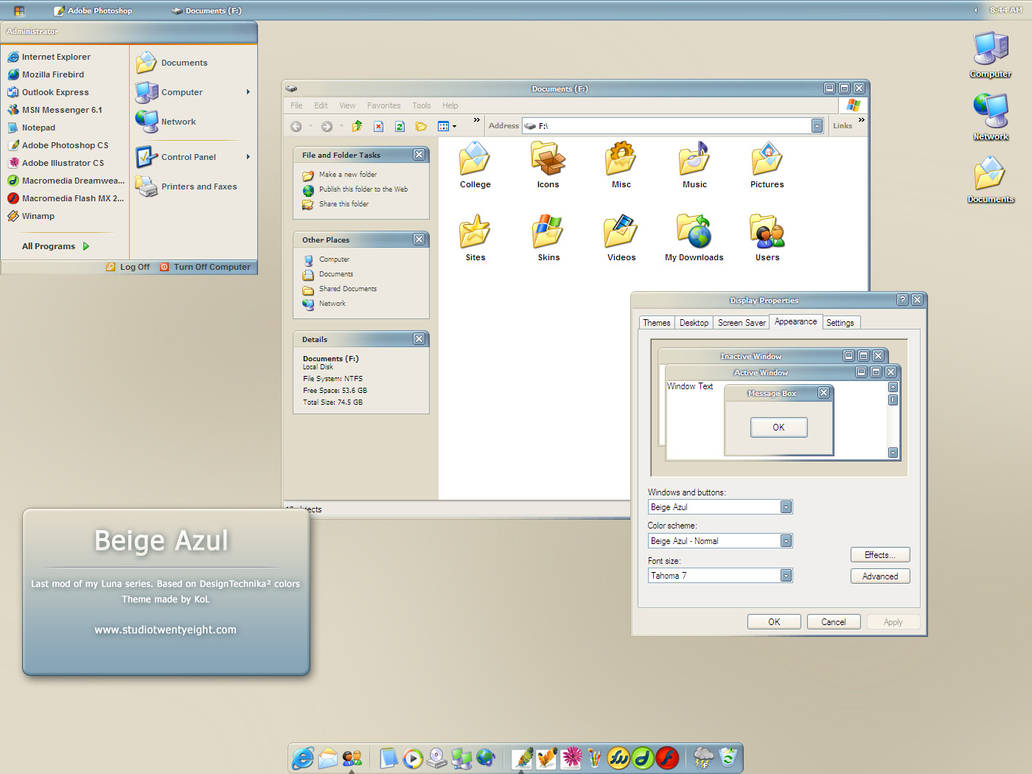Select the Users folder
This screenshot has height=774, width=1032.
tap(767, 238)
